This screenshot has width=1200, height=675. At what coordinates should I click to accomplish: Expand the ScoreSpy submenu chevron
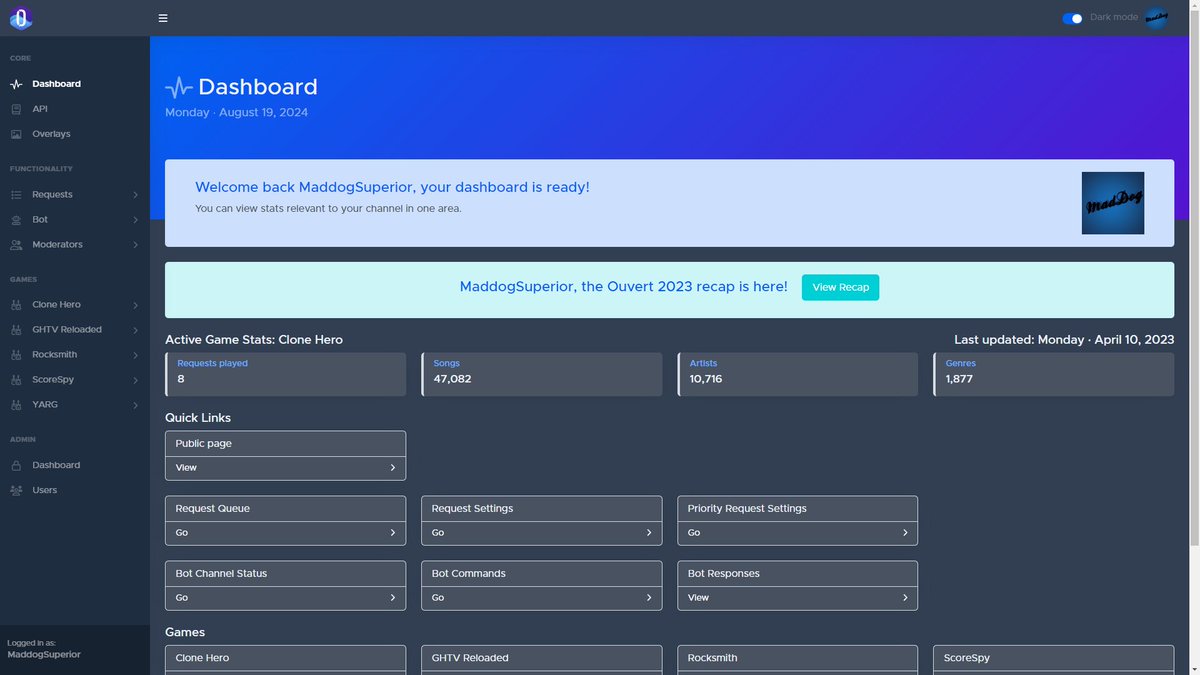[x=135, y=379]
